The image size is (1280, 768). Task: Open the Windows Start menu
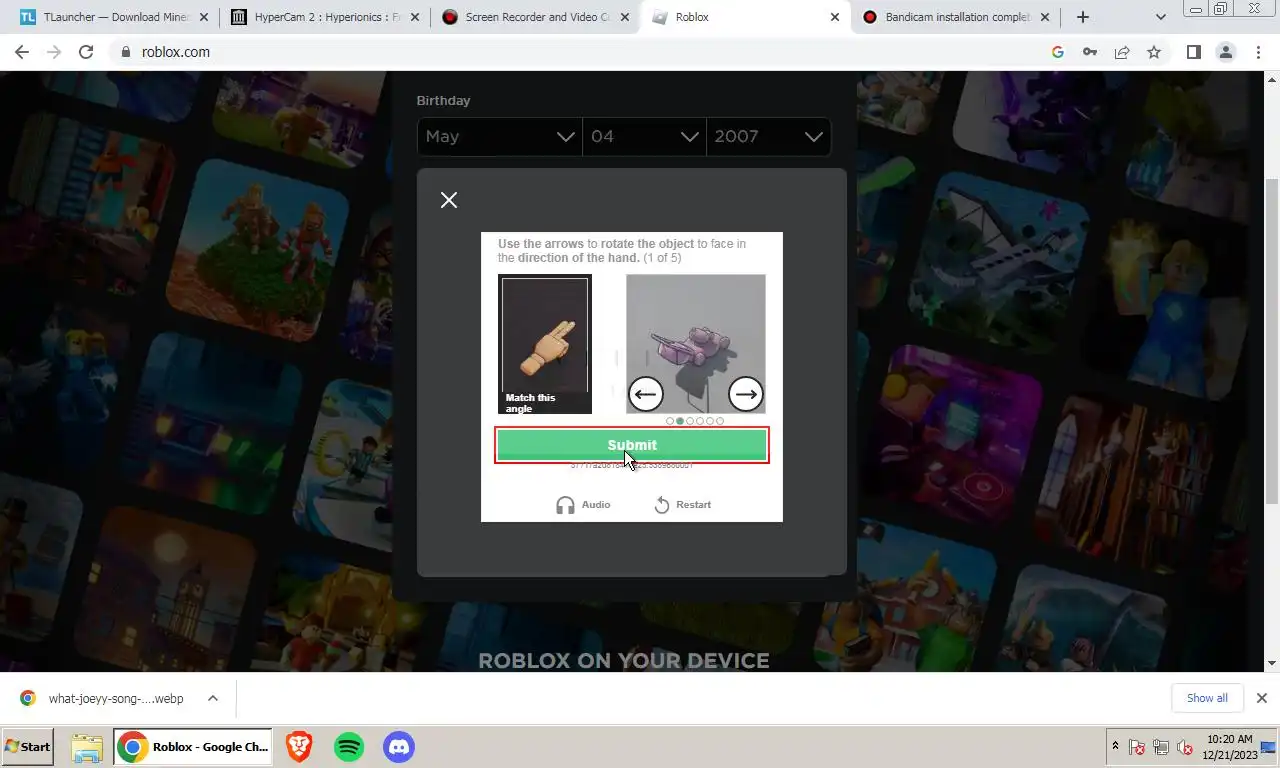coord(28,747)
